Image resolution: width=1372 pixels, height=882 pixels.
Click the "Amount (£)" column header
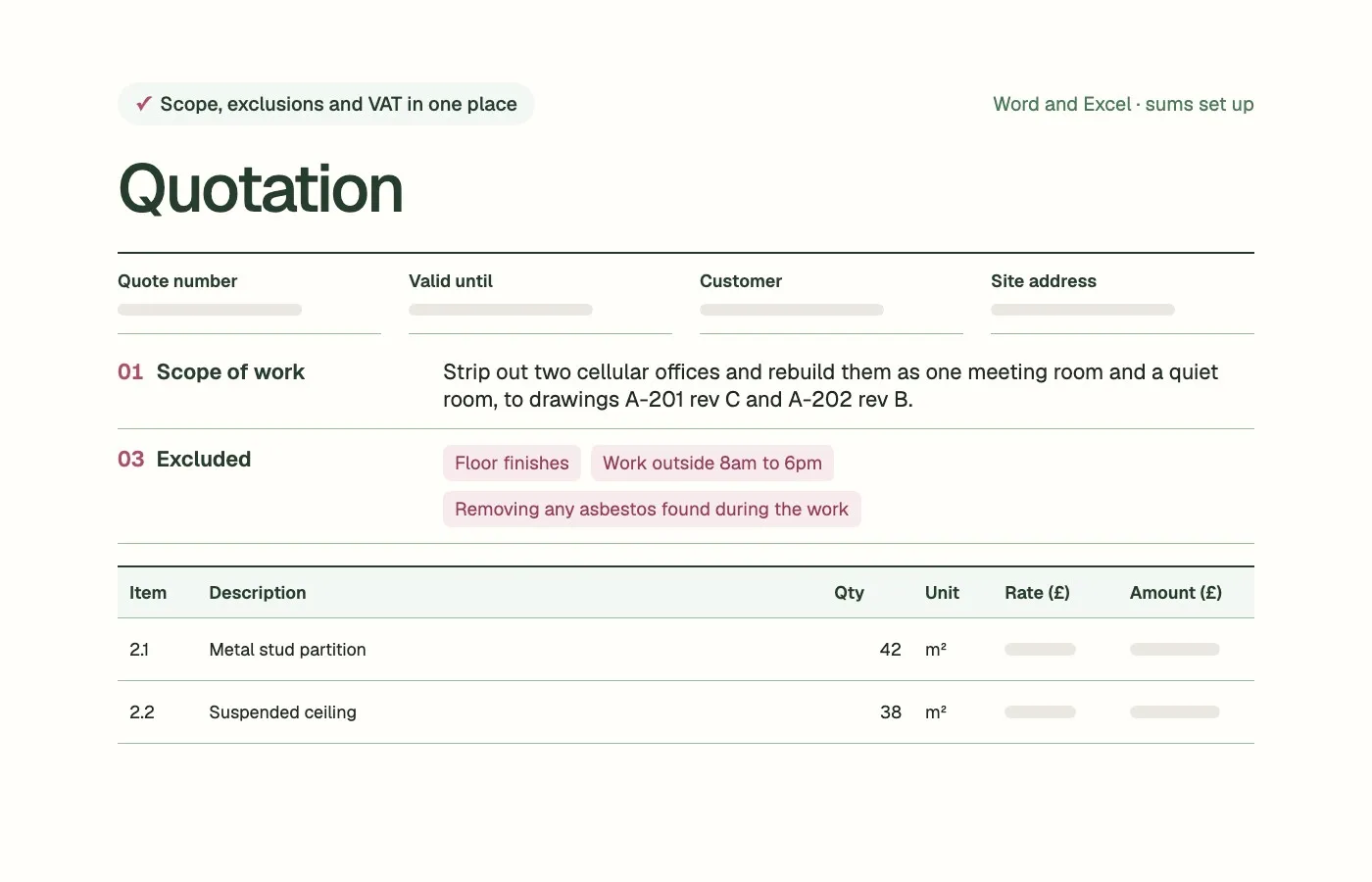tap(1176, 593)
